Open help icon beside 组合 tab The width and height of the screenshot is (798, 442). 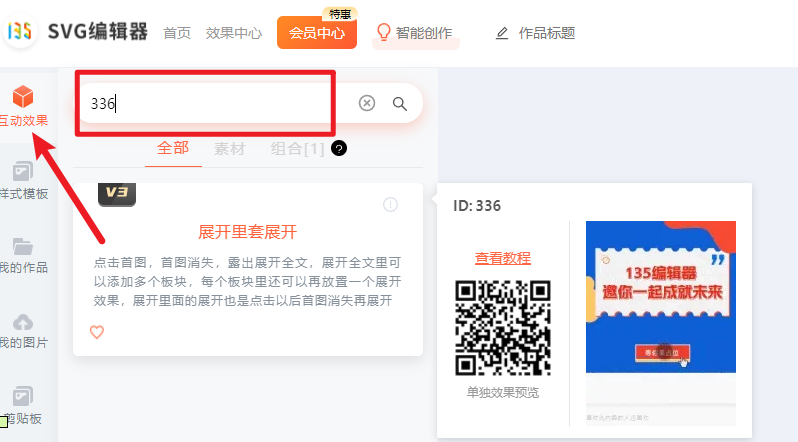coord(339,148)
